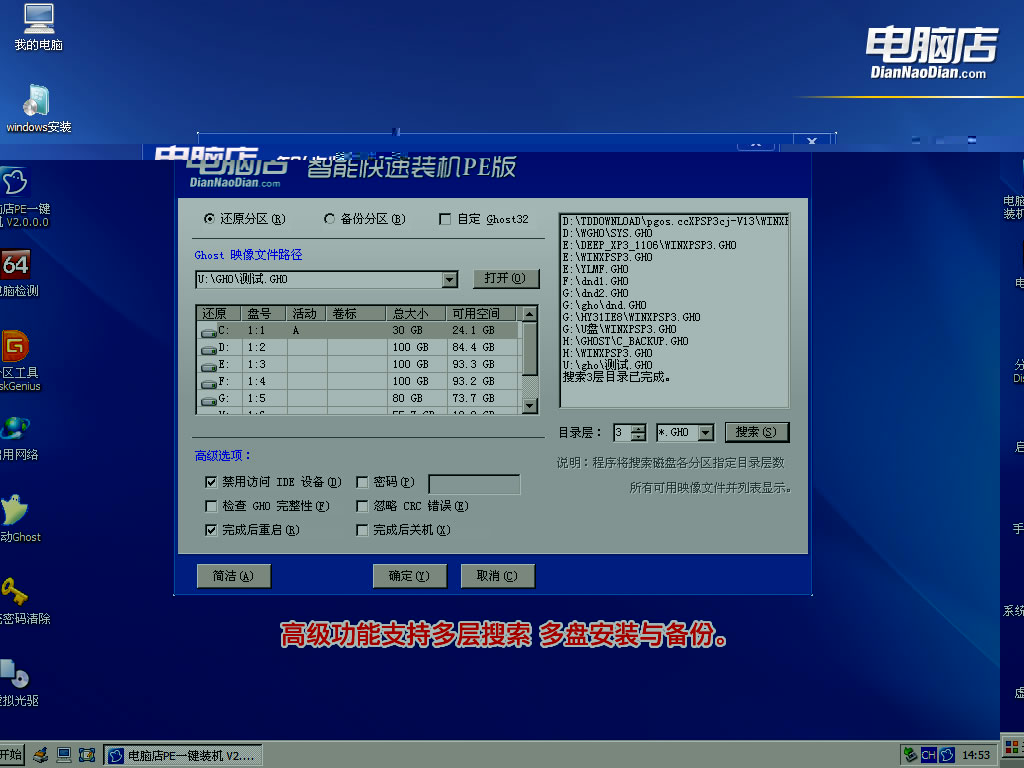Click the Open (打开) button
Image resolution: width=1024 pixels, height=768 pixels.
pyautogui.click(x=505, y=278)
